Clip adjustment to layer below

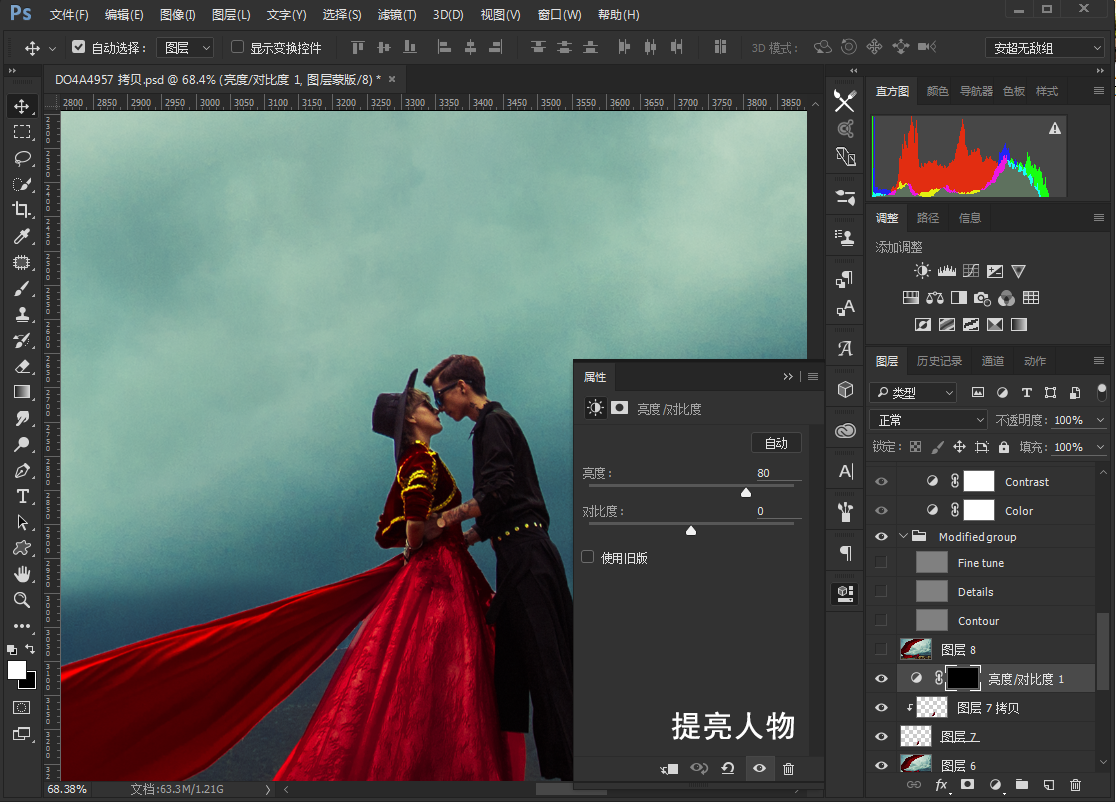(669, 768)
